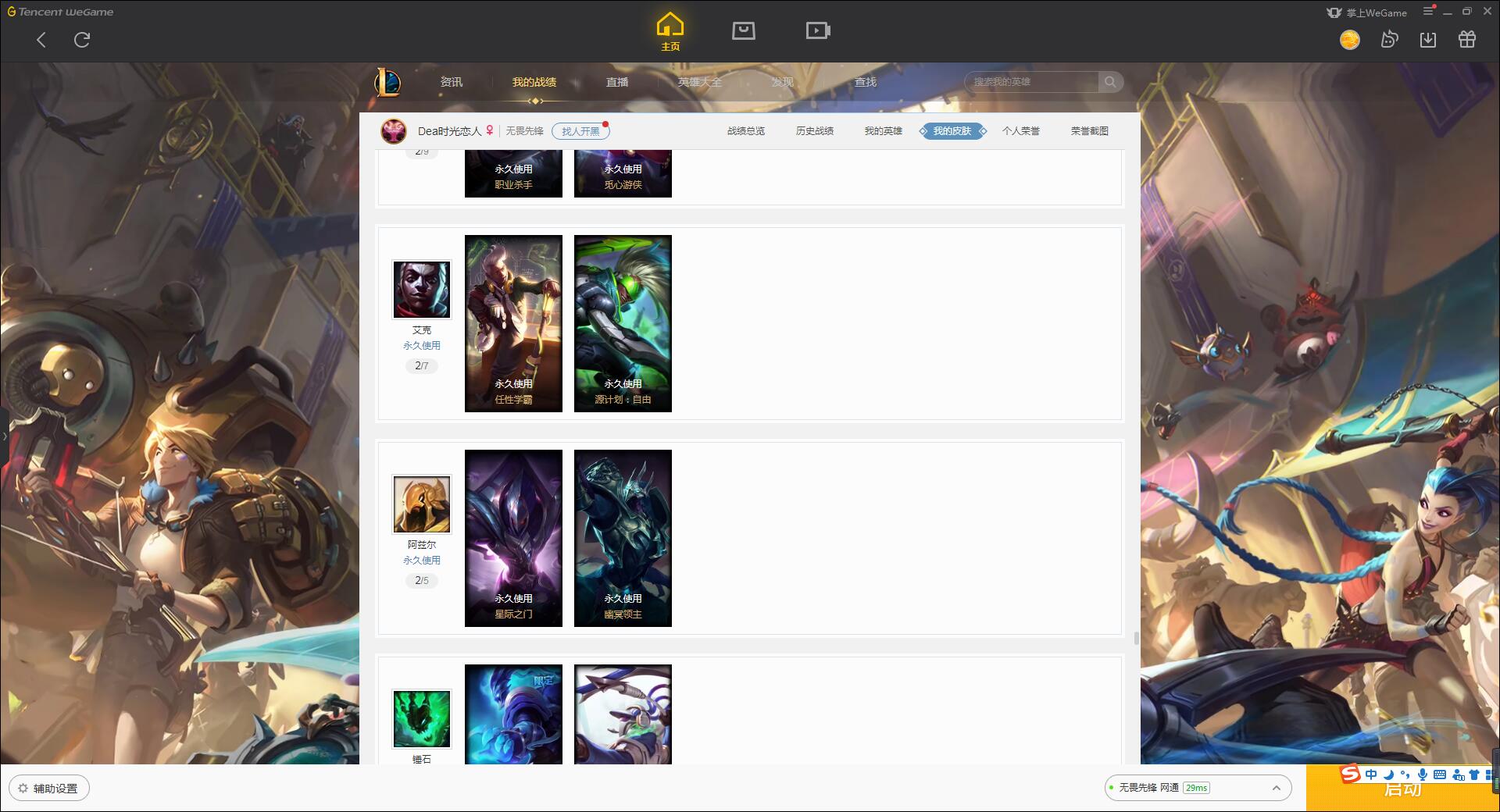
Task: Open the 幽冥领主 skin thumbnail
Action: click(623, 538)
